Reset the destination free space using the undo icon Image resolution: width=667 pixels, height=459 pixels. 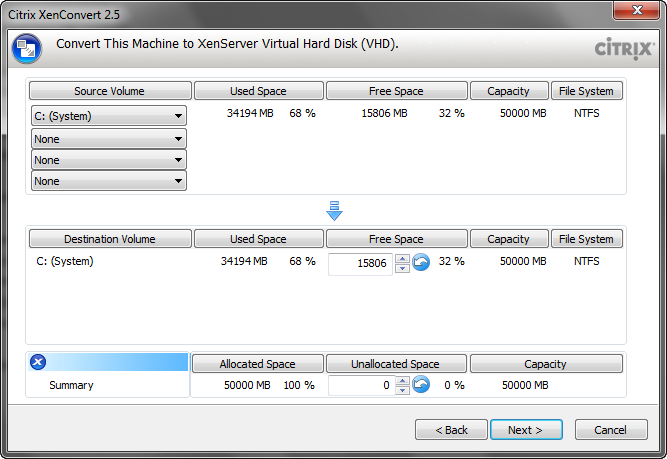(x=421, y=262)
